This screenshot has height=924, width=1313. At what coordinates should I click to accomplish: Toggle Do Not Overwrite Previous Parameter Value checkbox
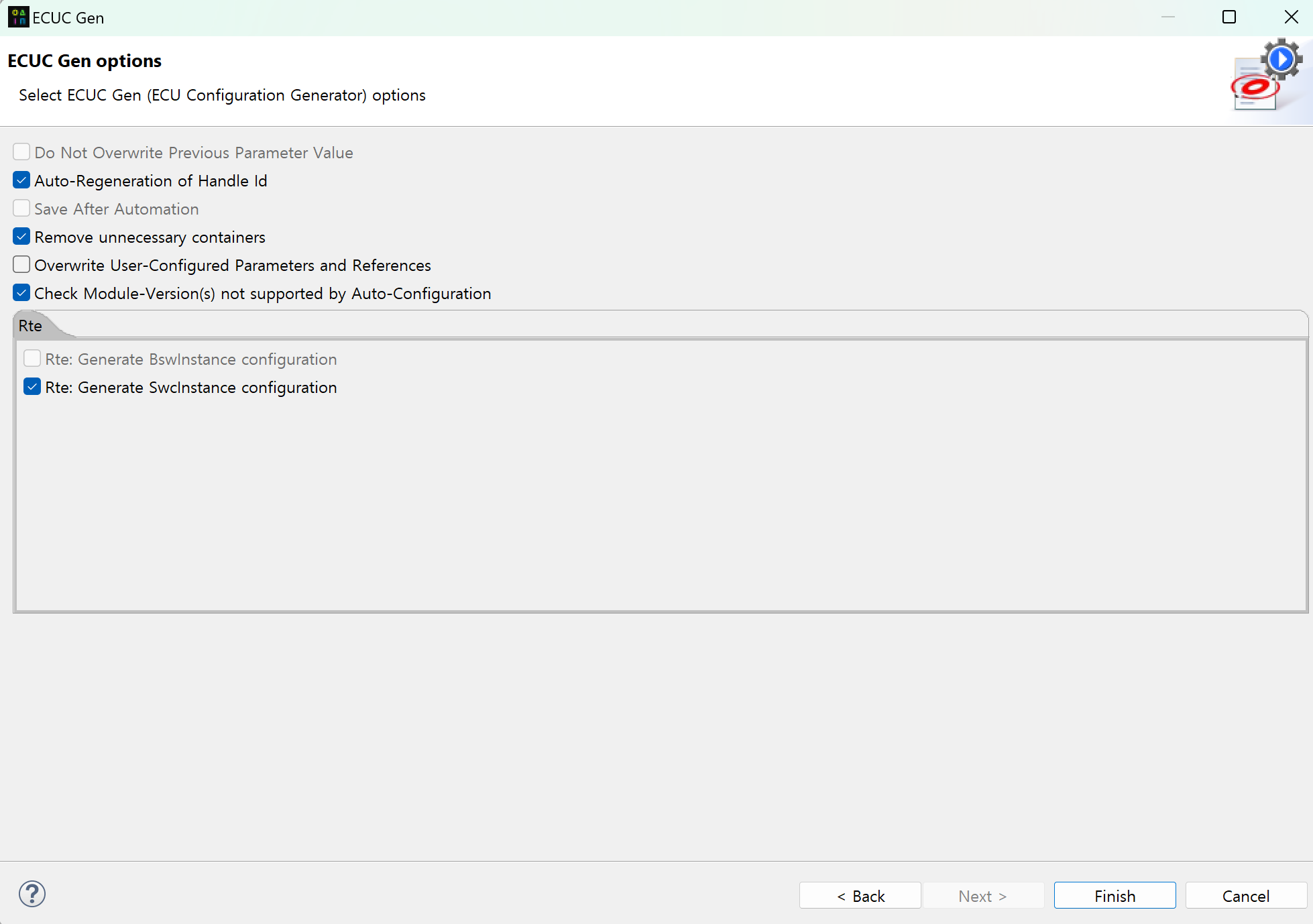click(21, 152)
